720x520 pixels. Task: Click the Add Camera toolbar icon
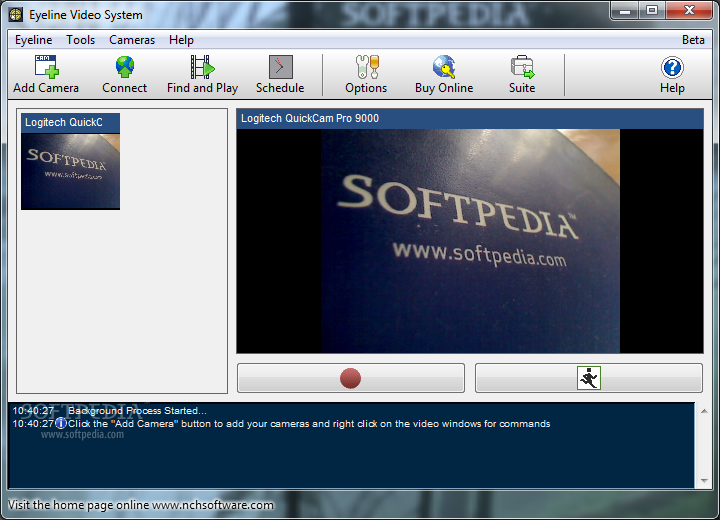click(46, 67)
